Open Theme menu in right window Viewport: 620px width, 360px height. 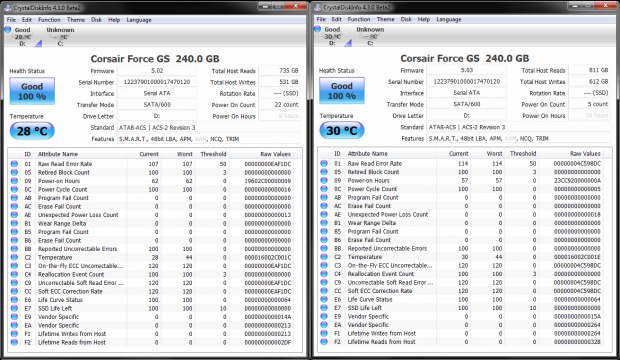pyautogui.click(x=385, y=19)
